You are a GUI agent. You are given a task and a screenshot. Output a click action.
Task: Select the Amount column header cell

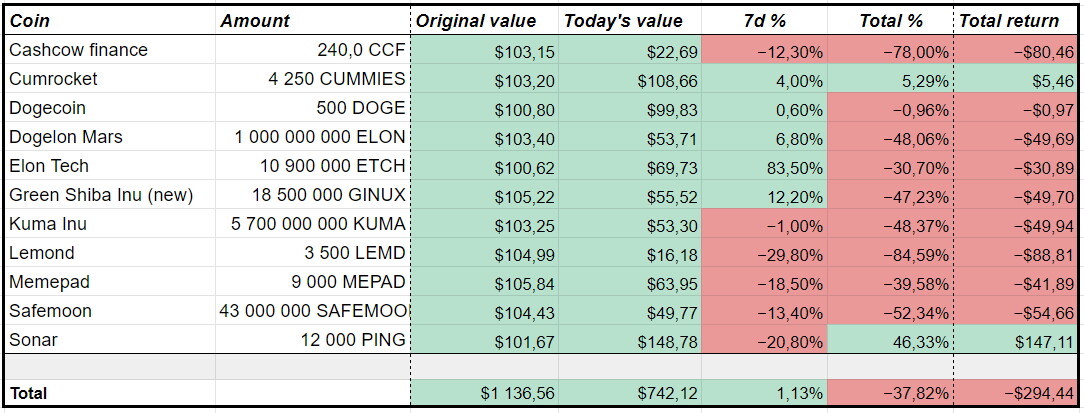click(312, 21)
